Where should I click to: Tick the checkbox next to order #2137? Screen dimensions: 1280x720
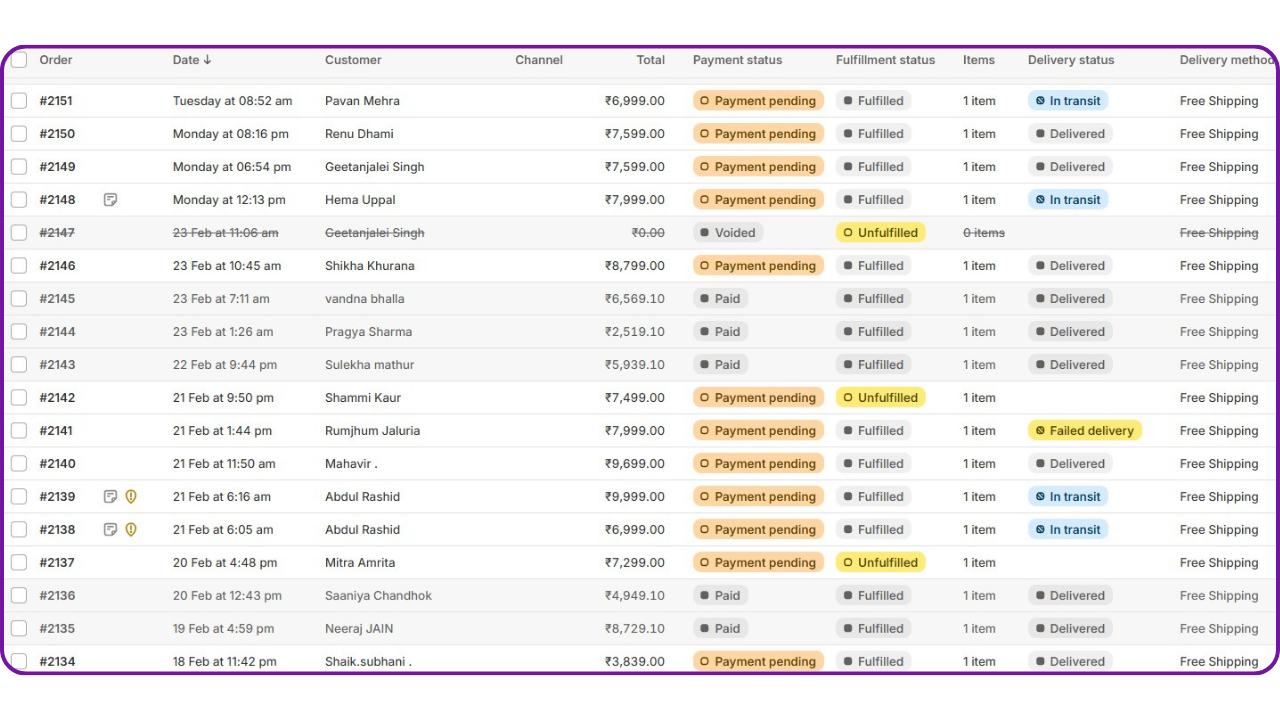pyautogui.click(x=19, y=563)
